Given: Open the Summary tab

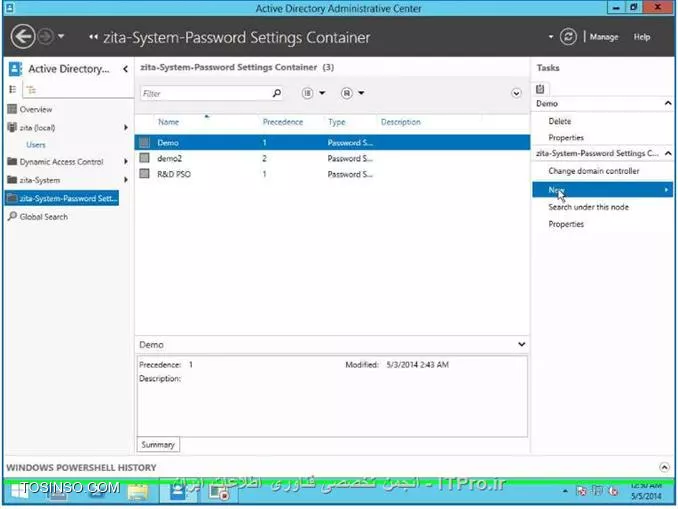Looking at the screenshot, I should click(158, 445).
